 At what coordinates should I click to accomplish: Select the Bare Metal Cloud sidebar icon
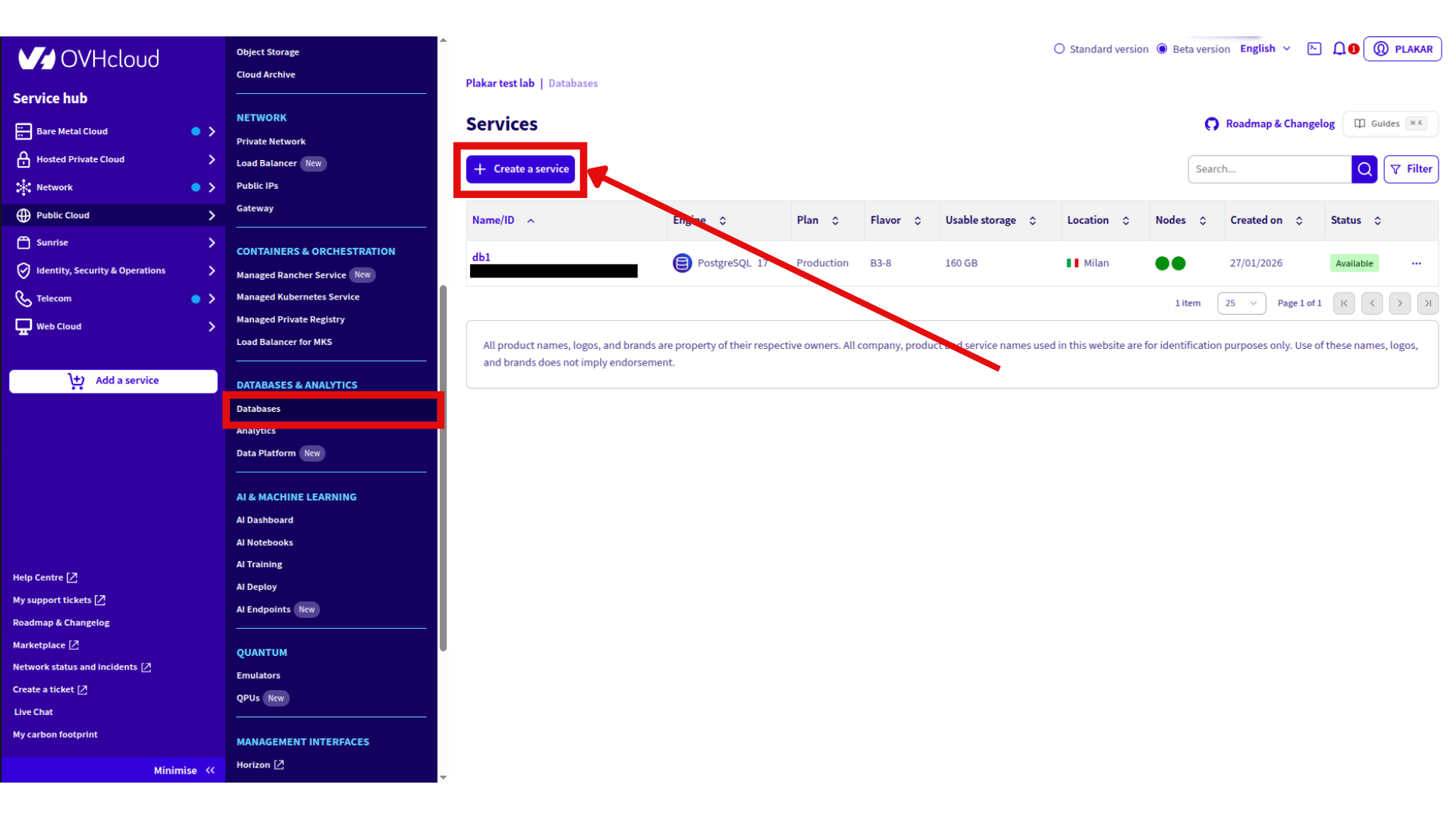click(23, 130)
